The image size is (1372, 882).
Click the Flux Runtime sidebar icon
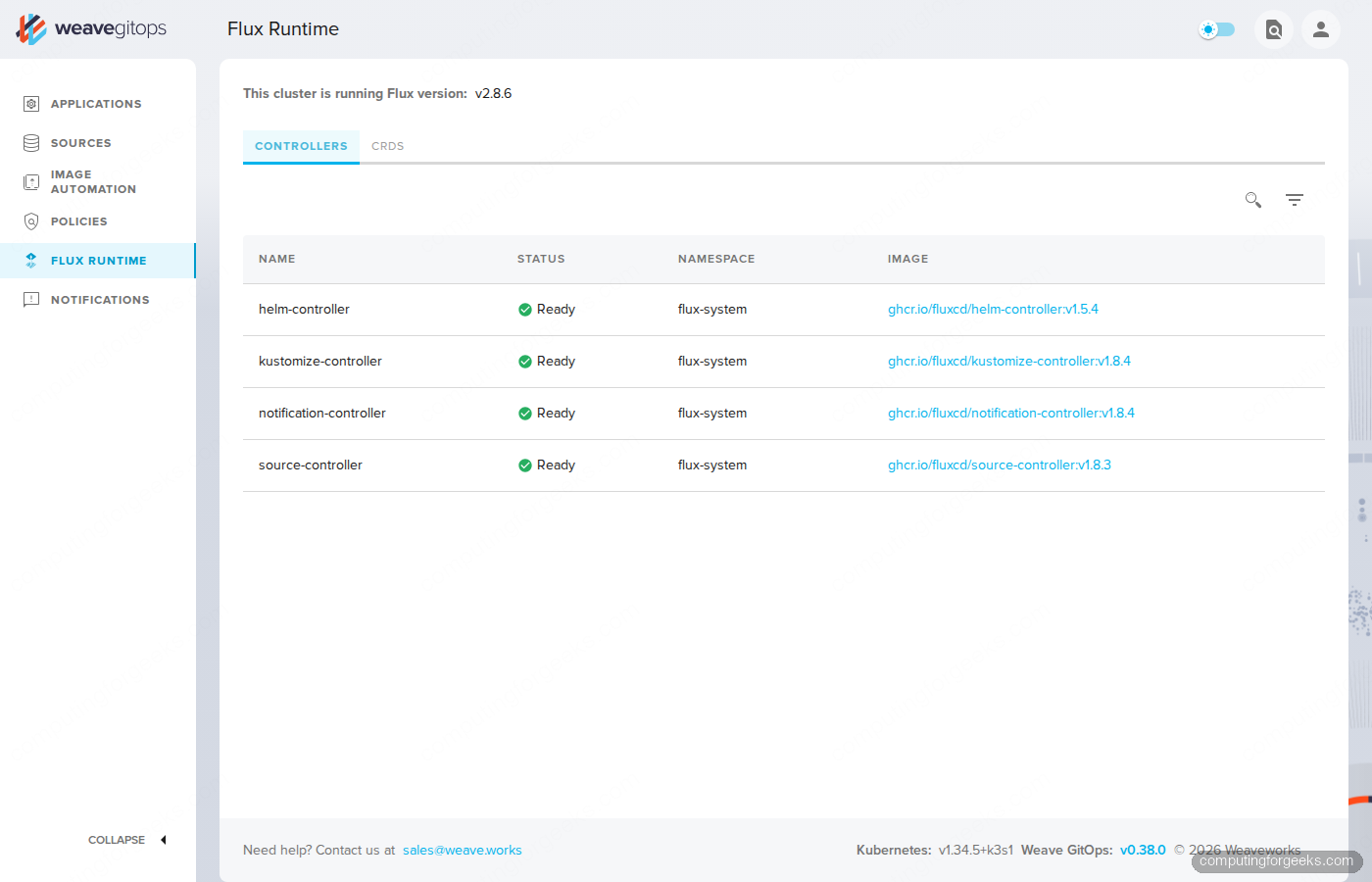click(x=31, y=261)
